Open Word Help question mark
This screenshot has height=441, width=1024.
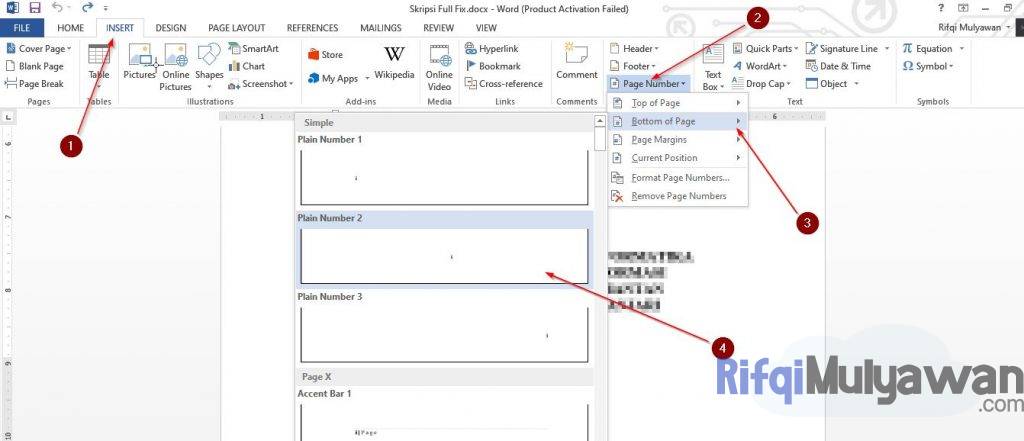click(x=941, y=8)
